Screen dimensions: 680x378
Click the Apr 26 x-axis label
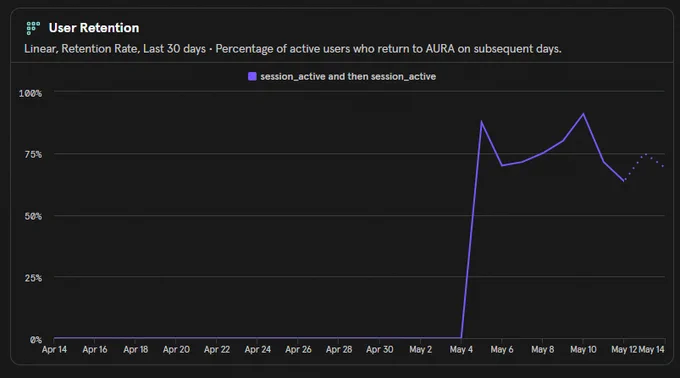click(x=298, y=349)
